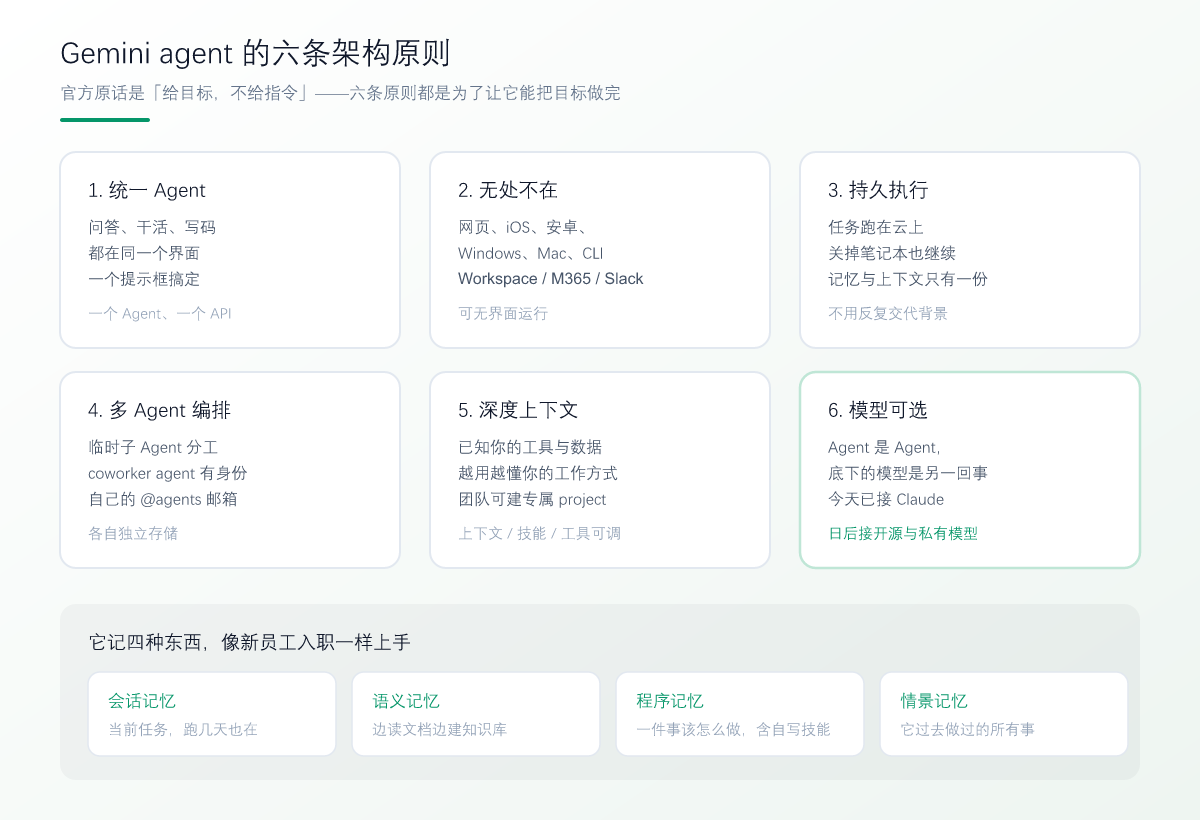This screenshot has height=820, width=1200.
Task: Click the footnote '上下文 / 技能 / 工具可调'
Action: 539,533
